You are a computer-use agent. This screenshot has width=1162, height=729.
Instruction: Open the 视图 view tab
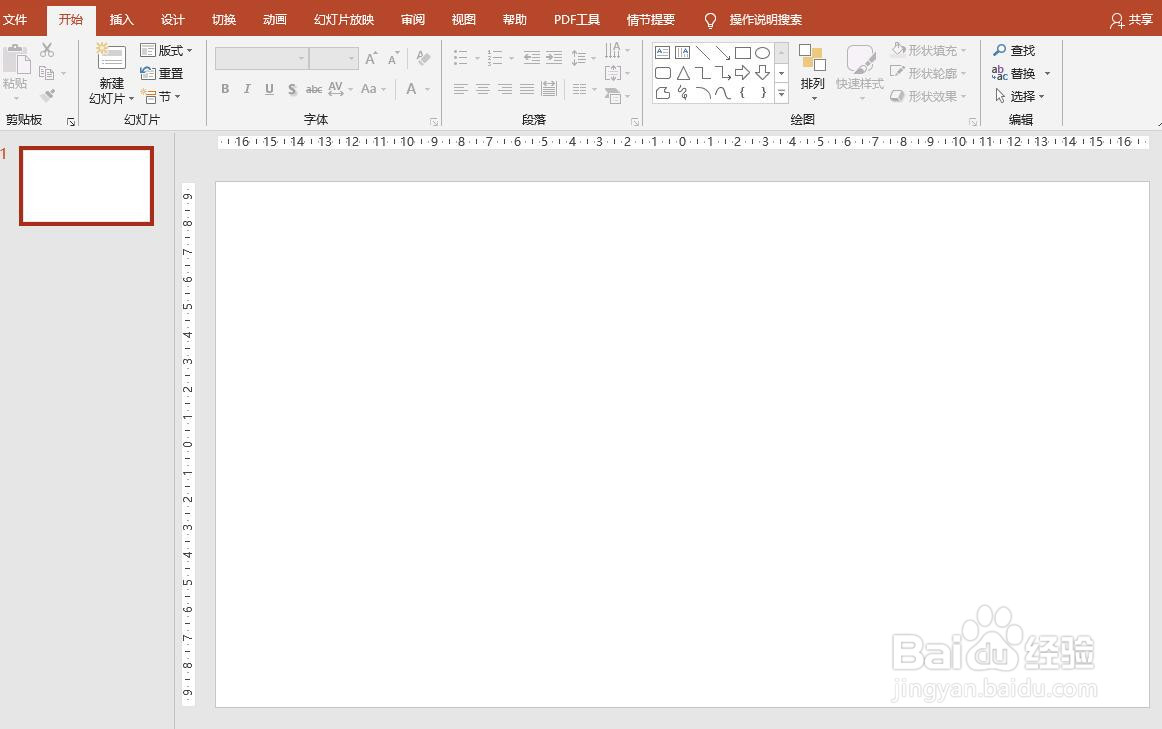463,19
